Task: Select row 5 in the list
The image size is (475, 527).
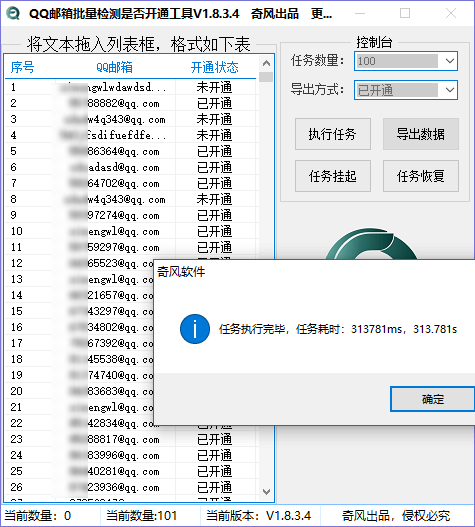Action: pyautogui.click(x=130, y=151)
